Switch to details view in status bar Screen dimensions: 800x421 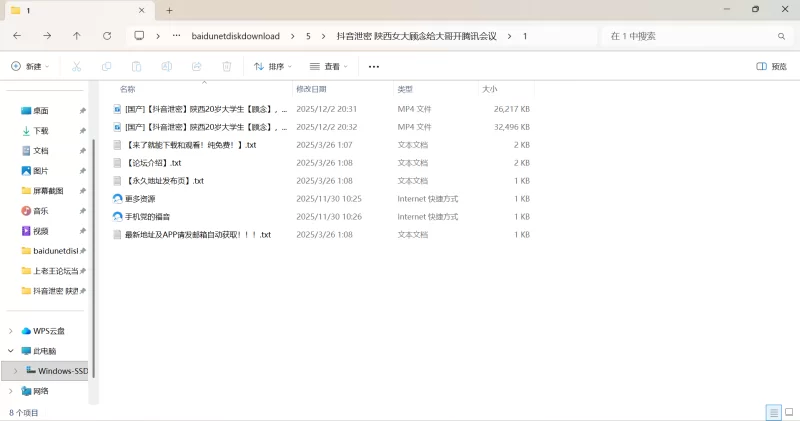point(773,412)
